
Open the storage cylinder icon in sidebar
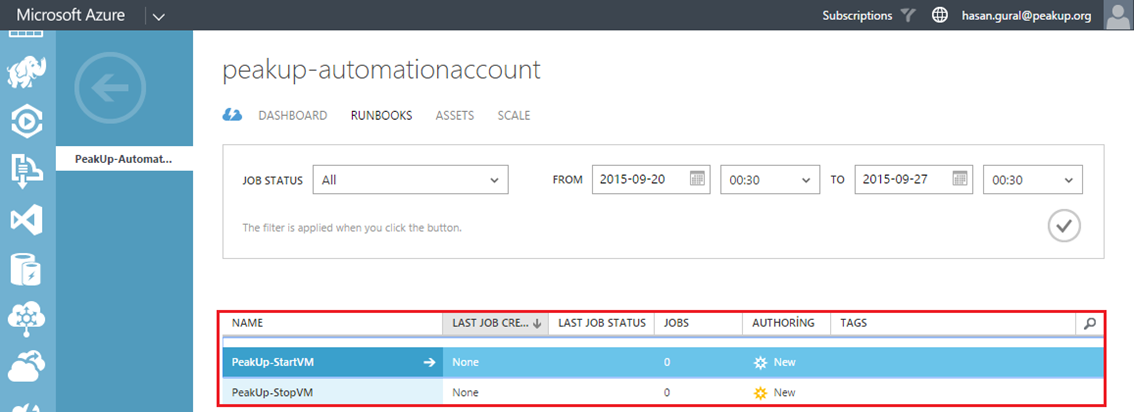(x=27, y=270)
